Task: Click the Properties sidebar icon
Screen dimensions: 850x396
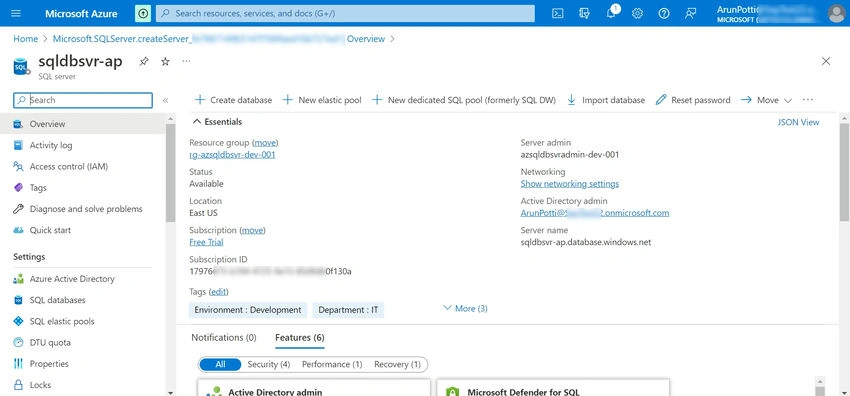Action: point(18,363)
